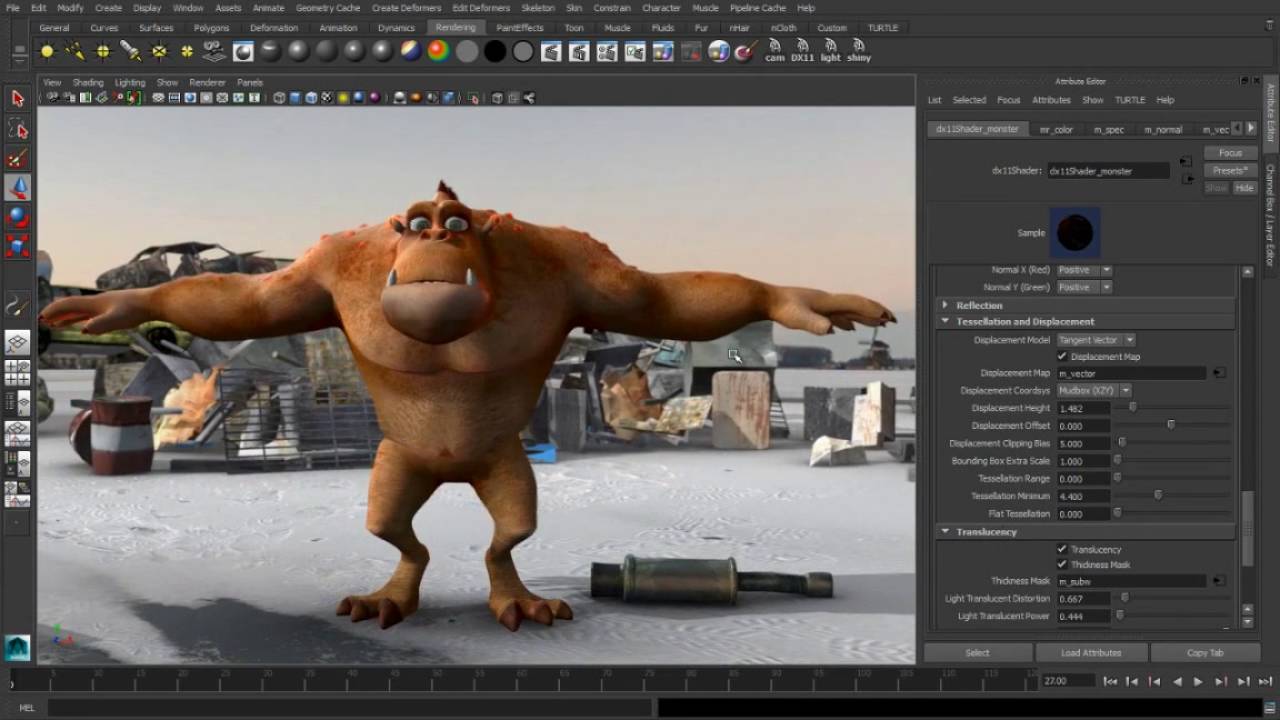
Task: Collapse Tessellation and Displacement section
Action: [945, 322]
